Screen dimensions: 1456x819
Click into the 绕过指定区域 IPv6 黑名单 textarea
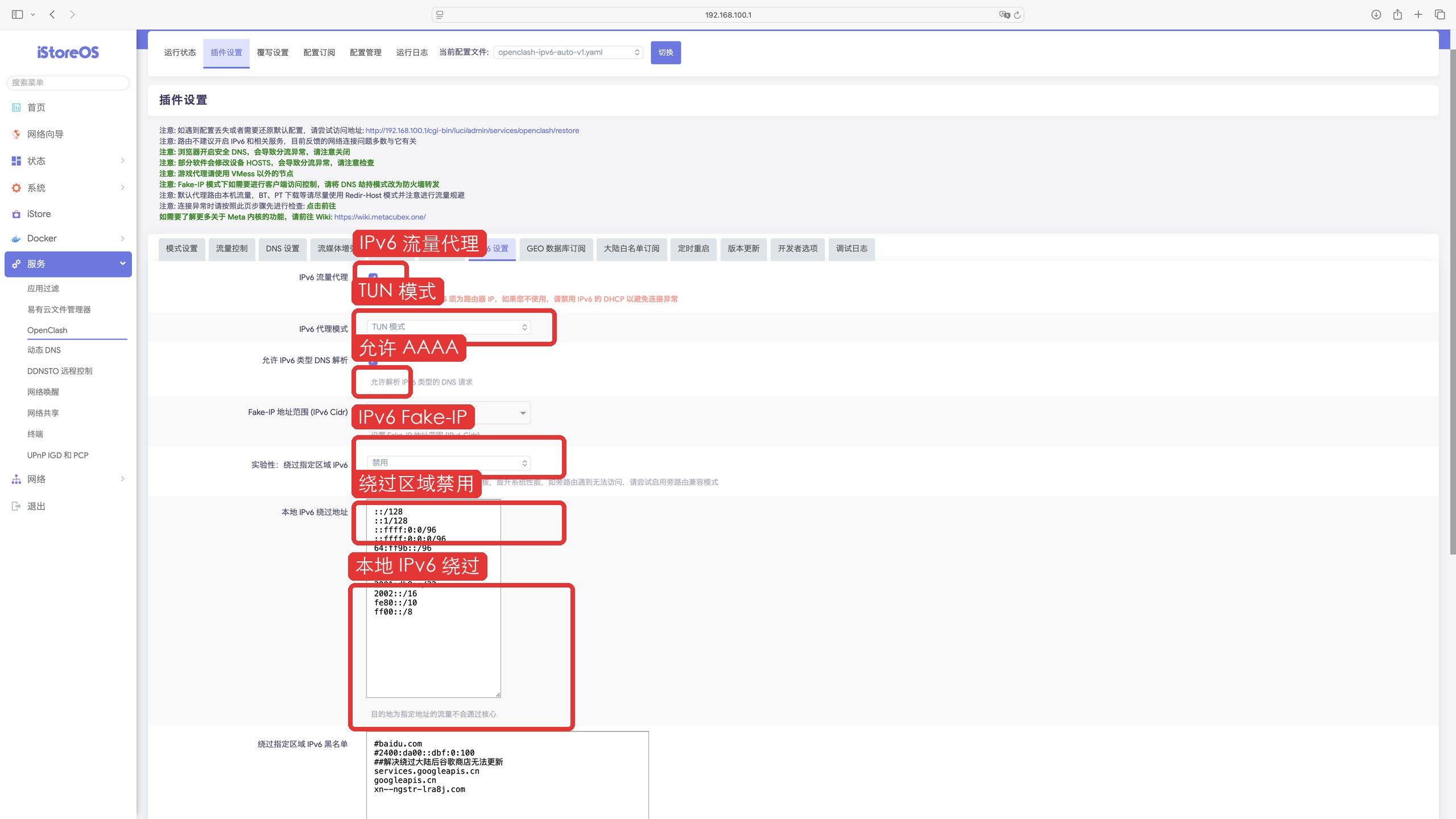pyautogui.click(x=507, y=775)
